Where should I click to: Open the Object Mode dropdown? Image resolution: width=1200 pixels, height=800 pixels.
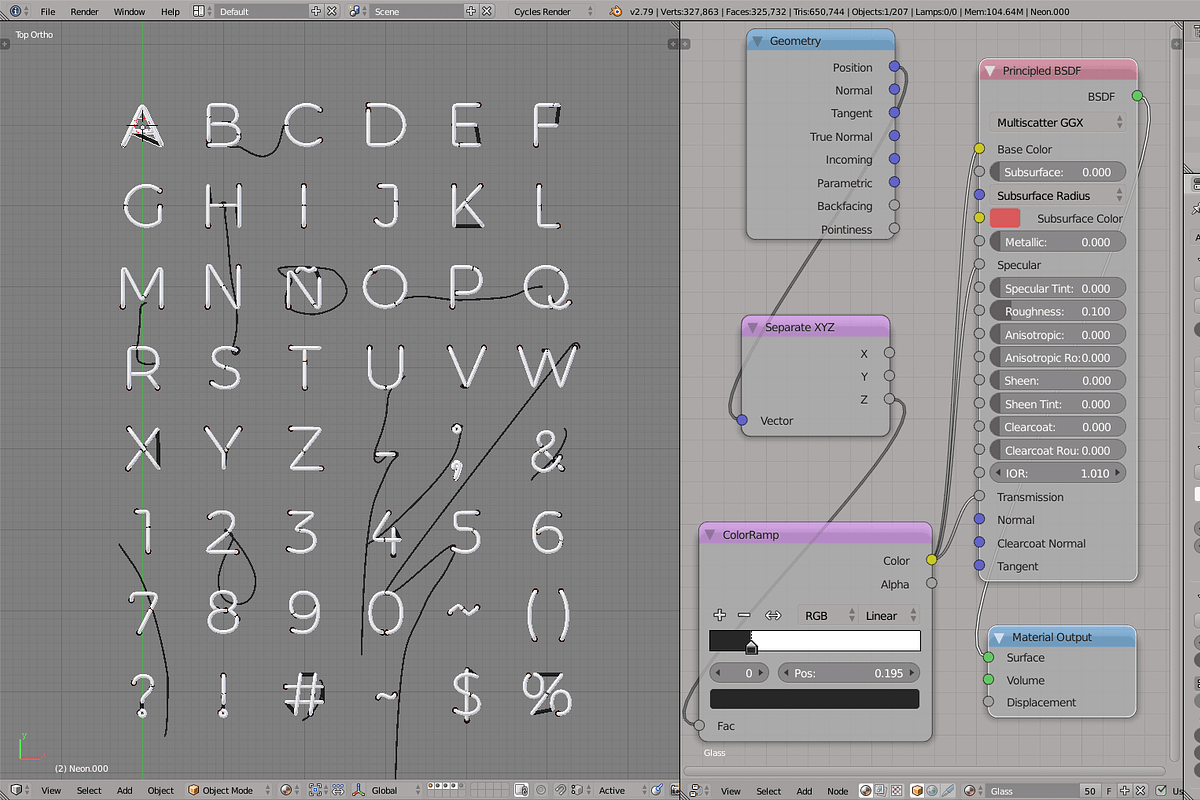point(229,790)
